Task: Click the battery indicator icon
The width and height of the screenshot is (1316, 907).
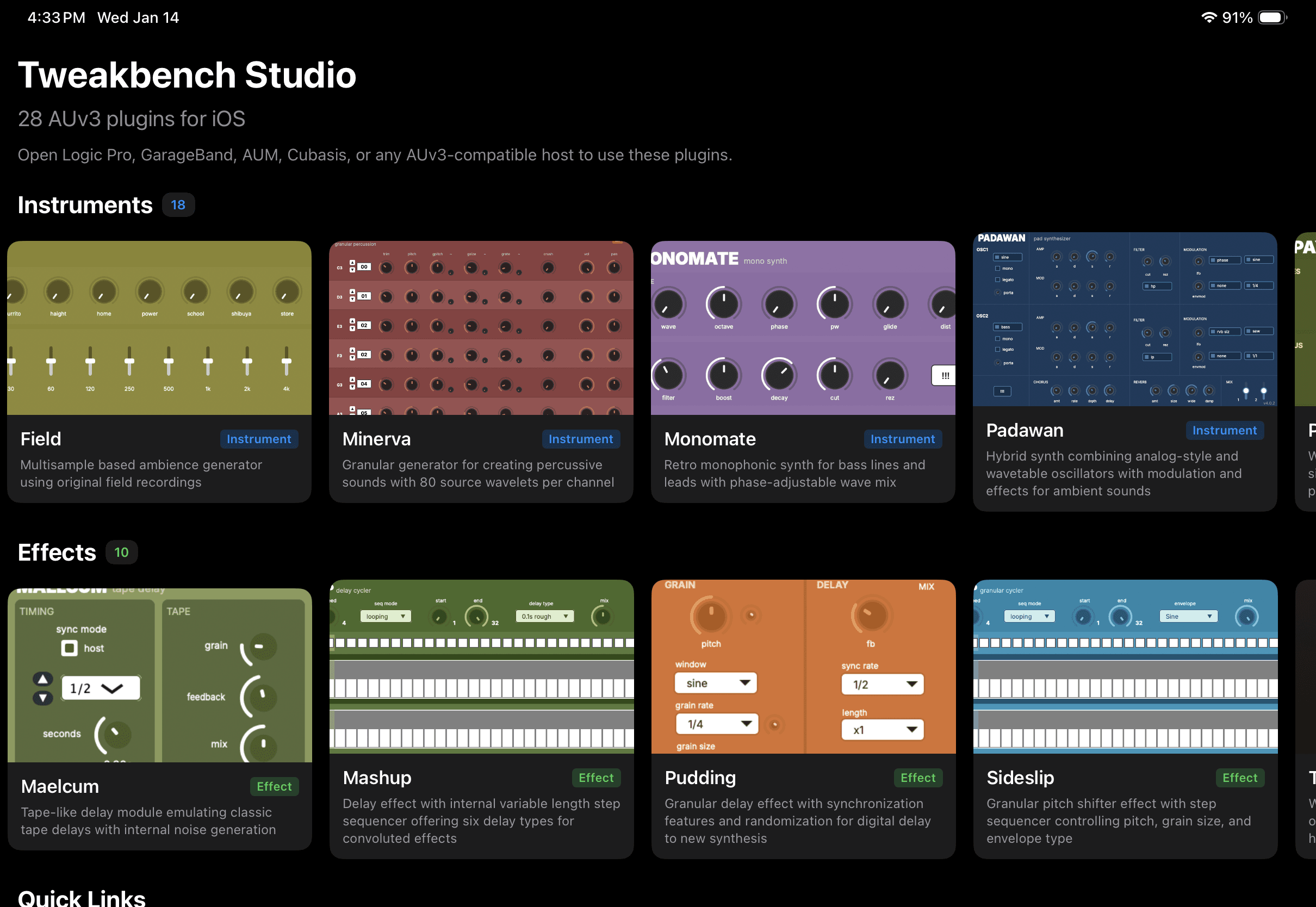Action: 1272,17
